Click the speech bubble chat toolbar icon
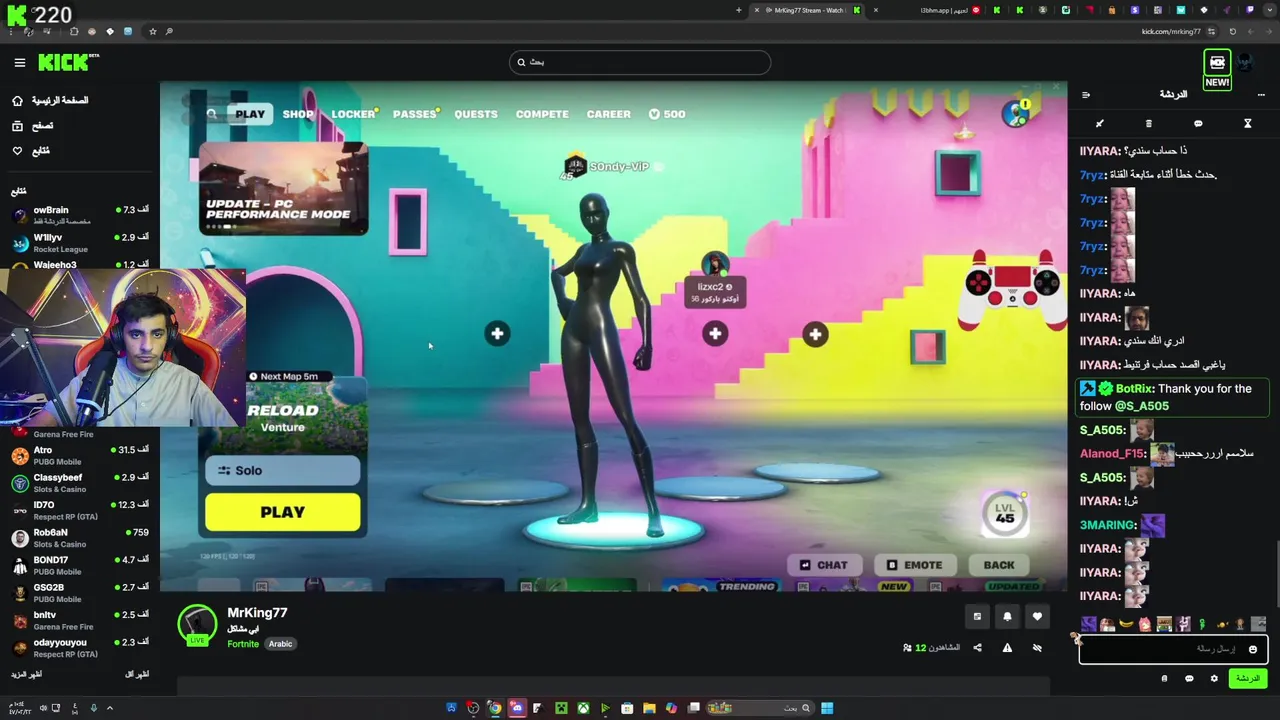 click(x=1198, y=124)
